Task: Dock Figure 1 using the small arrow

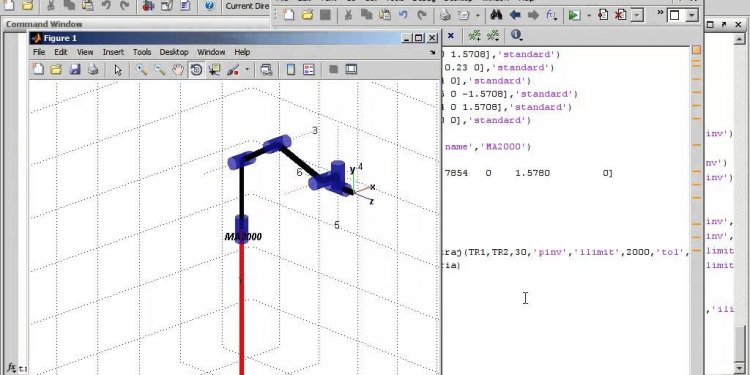Action: tap(433, 52)
